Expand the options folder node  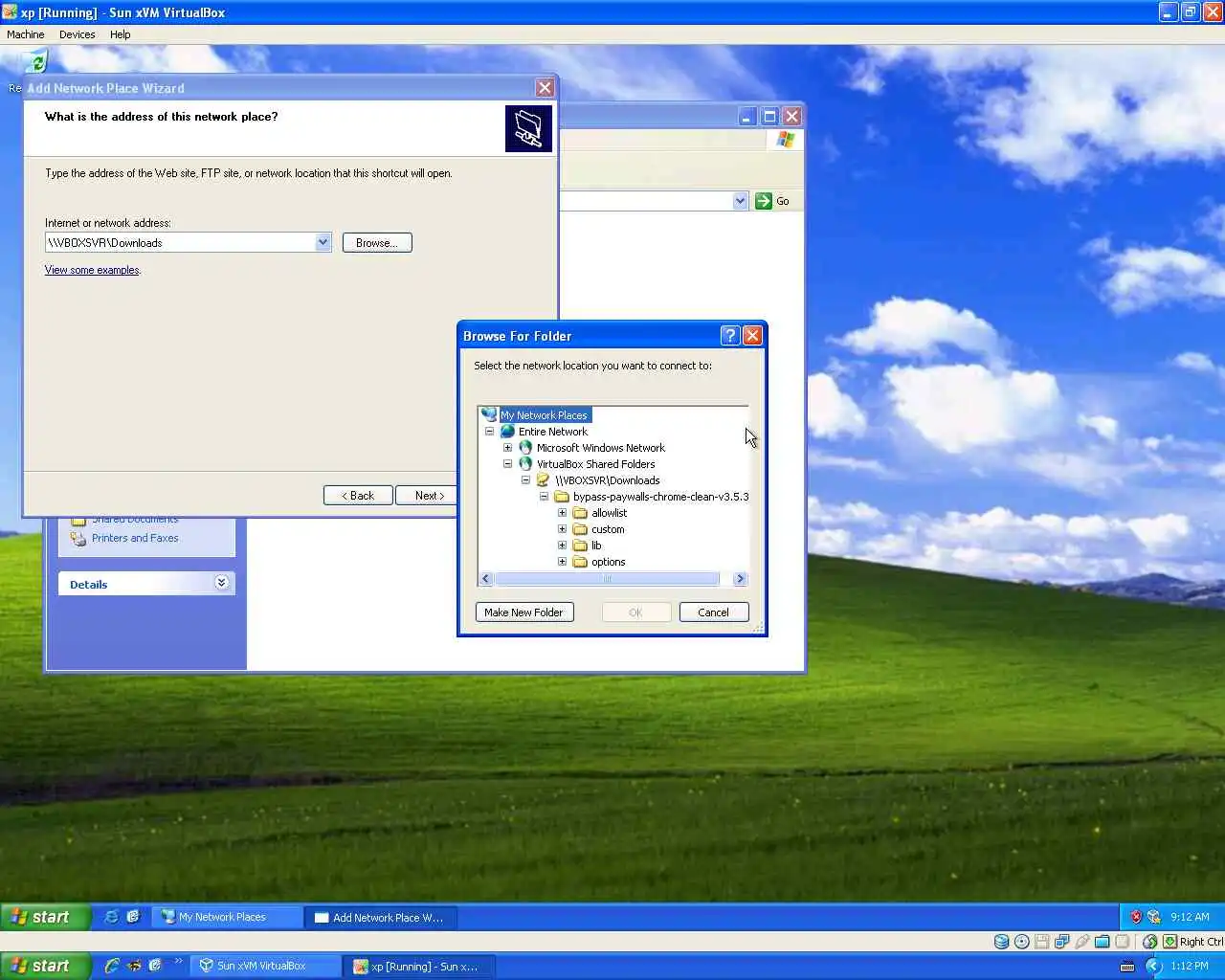[x=562, y=562]
